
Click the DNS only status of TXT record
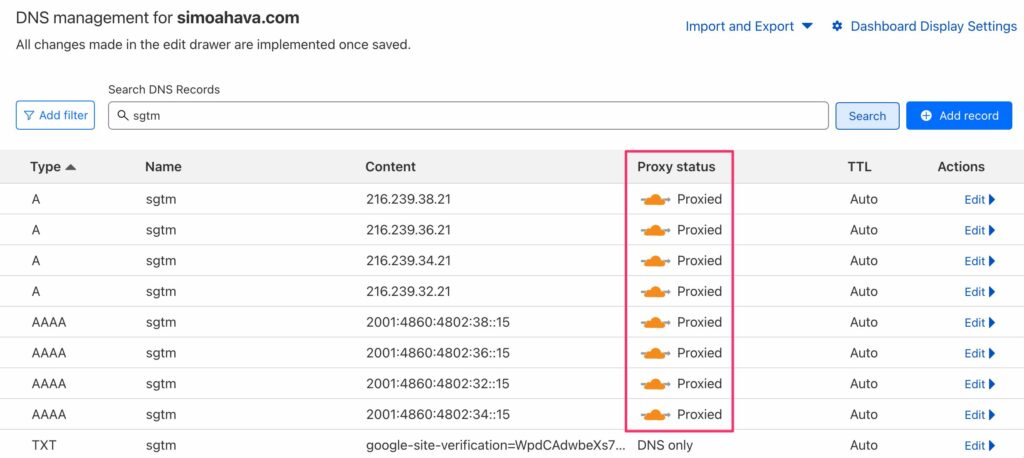[665, 446]
